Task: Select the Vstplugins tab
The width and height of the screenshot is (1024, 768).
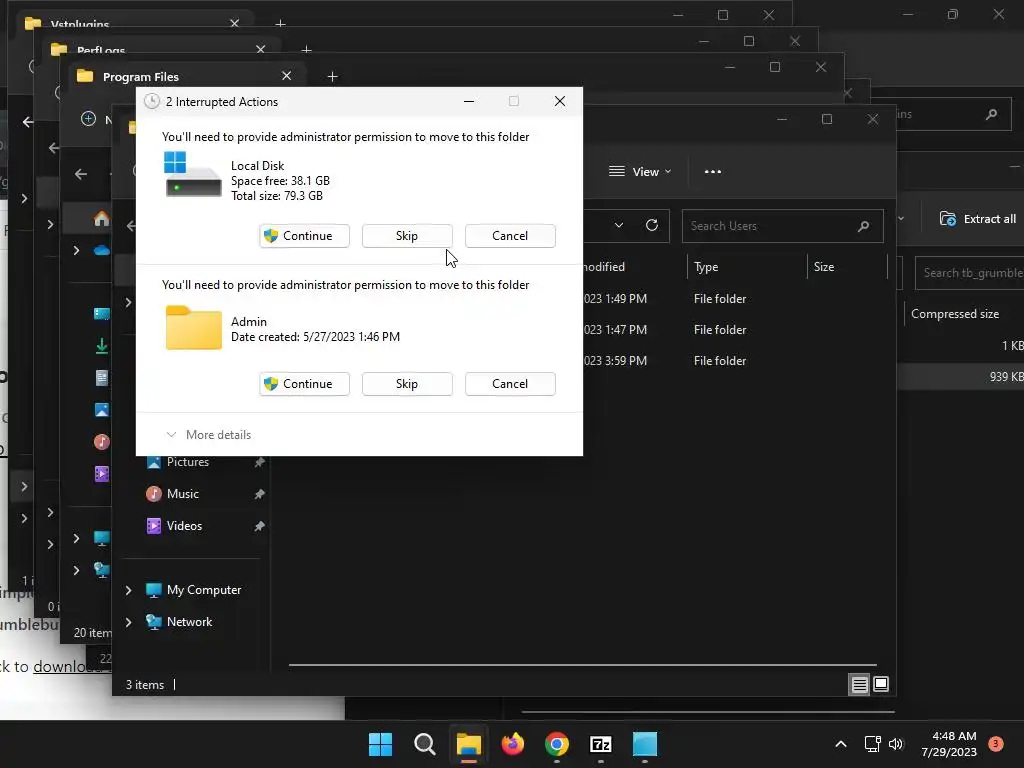Action: (x=80, y=24)
